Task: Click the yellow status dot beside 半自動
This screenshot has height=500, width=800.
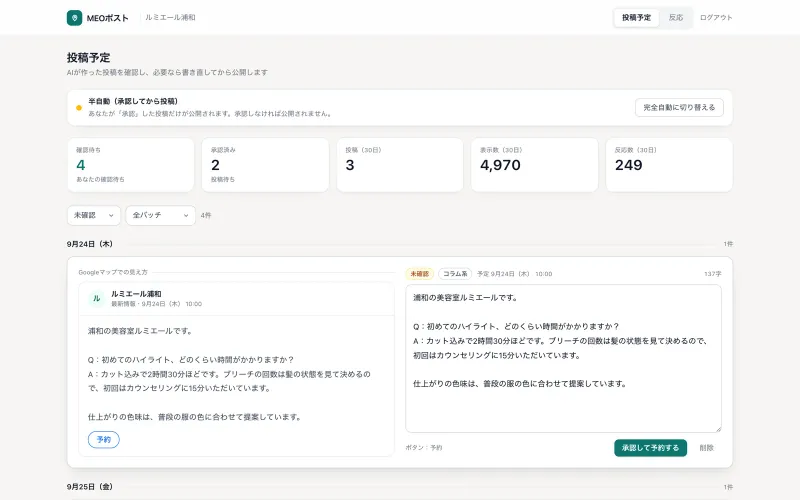Action: tap(79, 108)
